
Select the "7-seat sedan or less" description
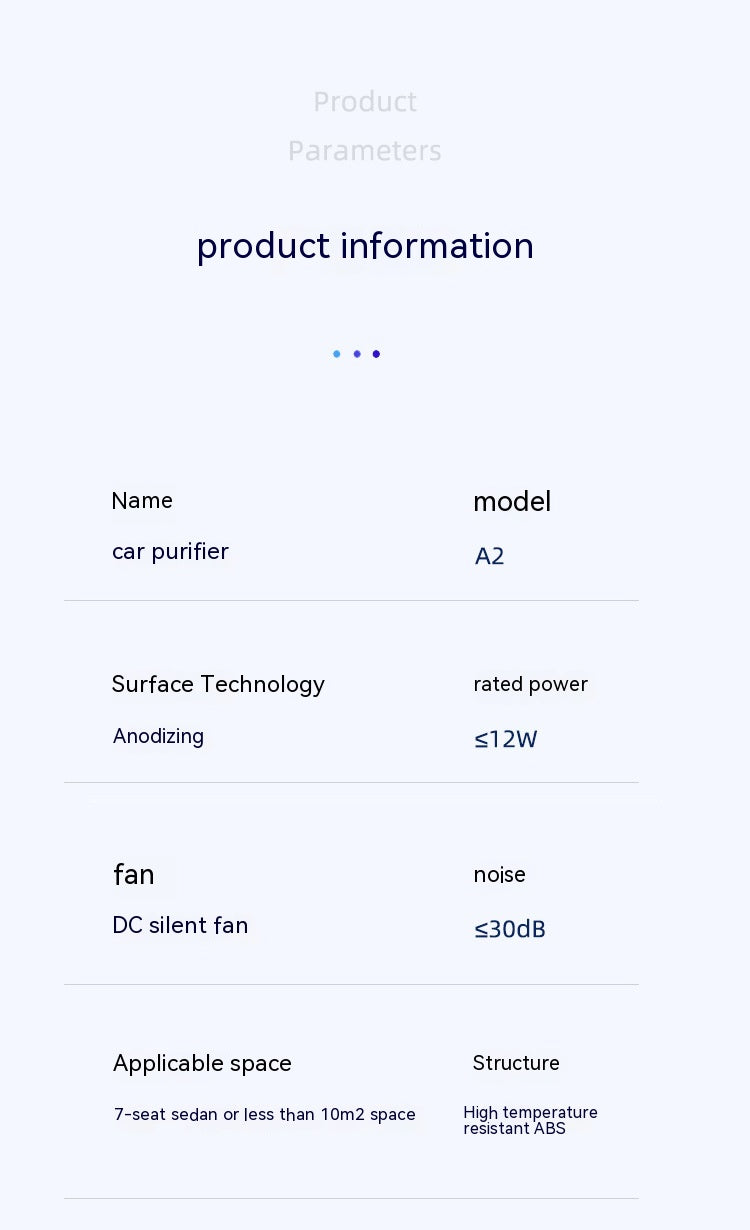tap(264, 1115)
